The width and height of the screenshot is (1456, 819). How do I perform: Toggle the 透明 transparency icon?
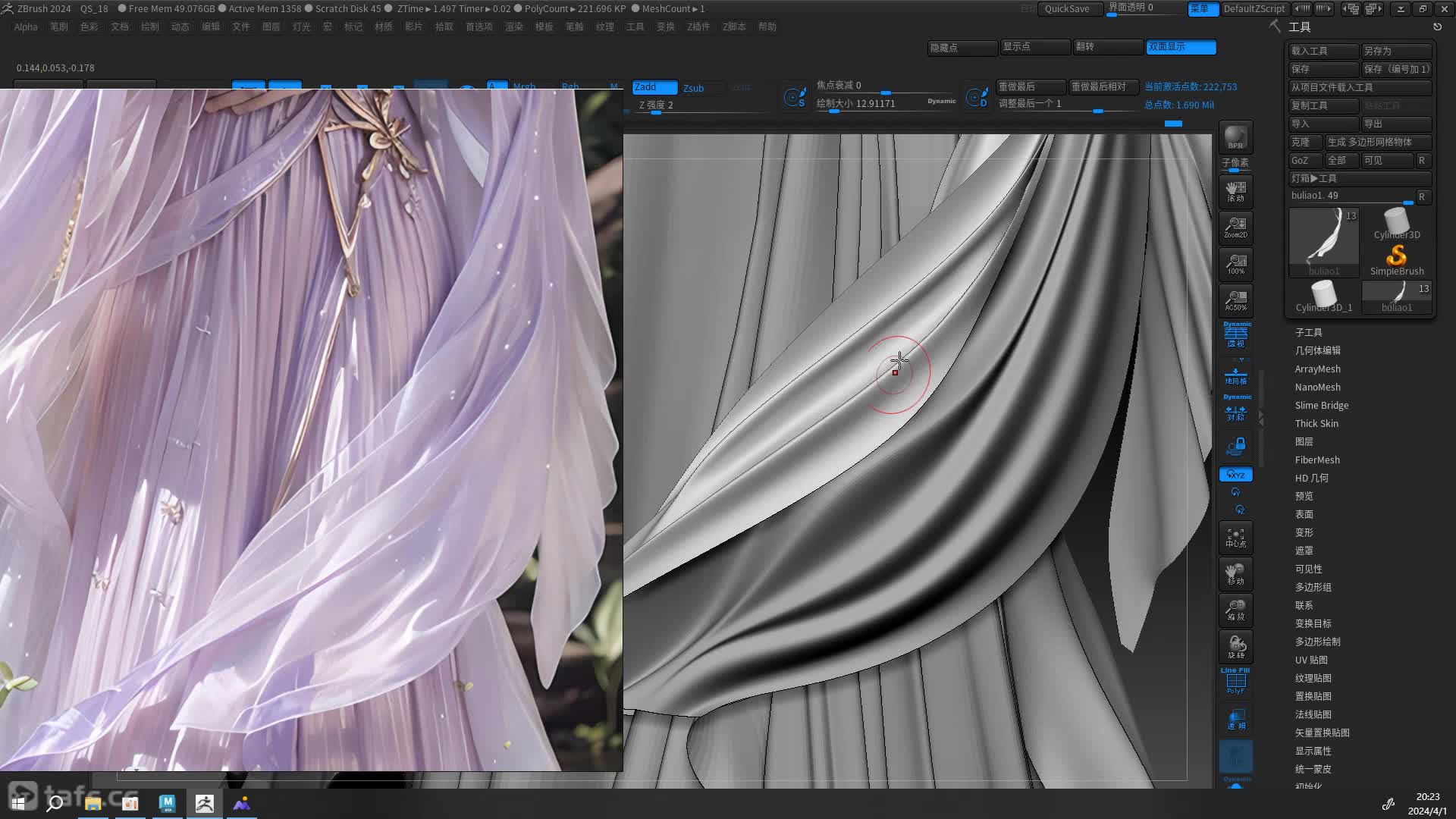(x=1235, y=719)
